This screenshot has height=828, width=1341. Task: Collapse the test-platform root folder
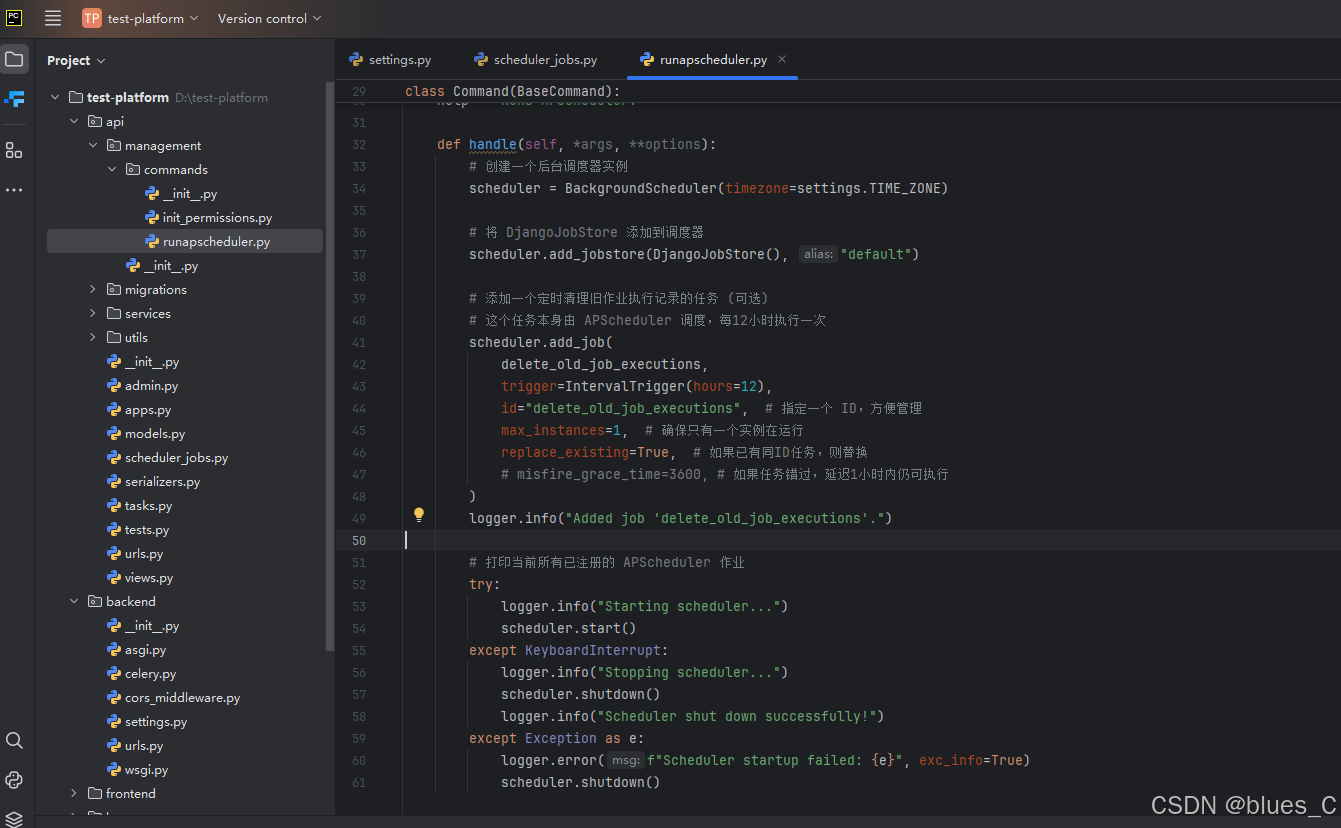point(55,97)
